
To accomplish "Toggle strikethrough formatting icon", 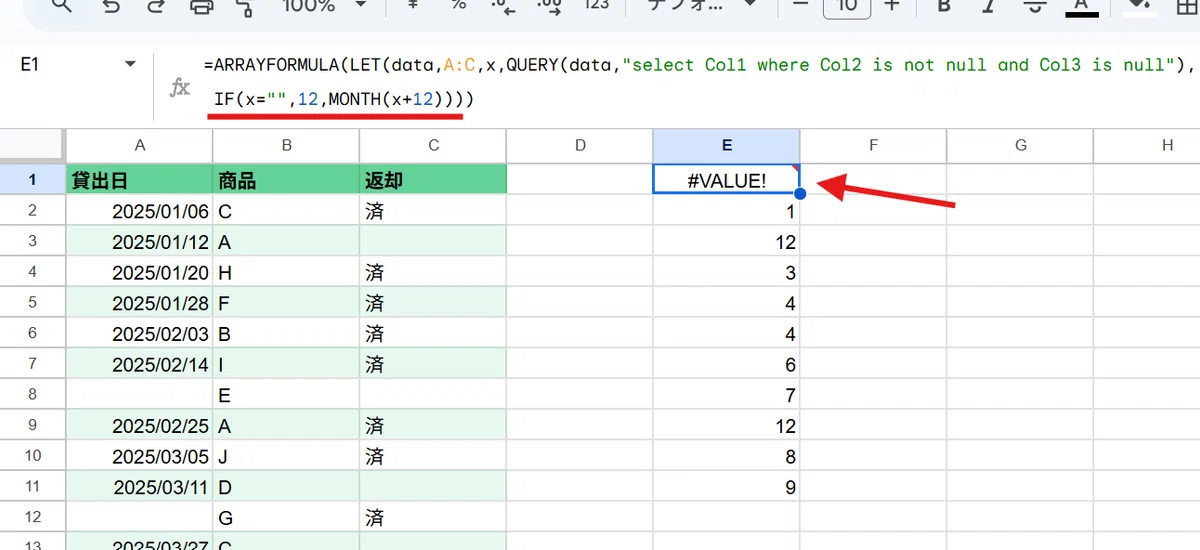I will tap(1035, 5).
